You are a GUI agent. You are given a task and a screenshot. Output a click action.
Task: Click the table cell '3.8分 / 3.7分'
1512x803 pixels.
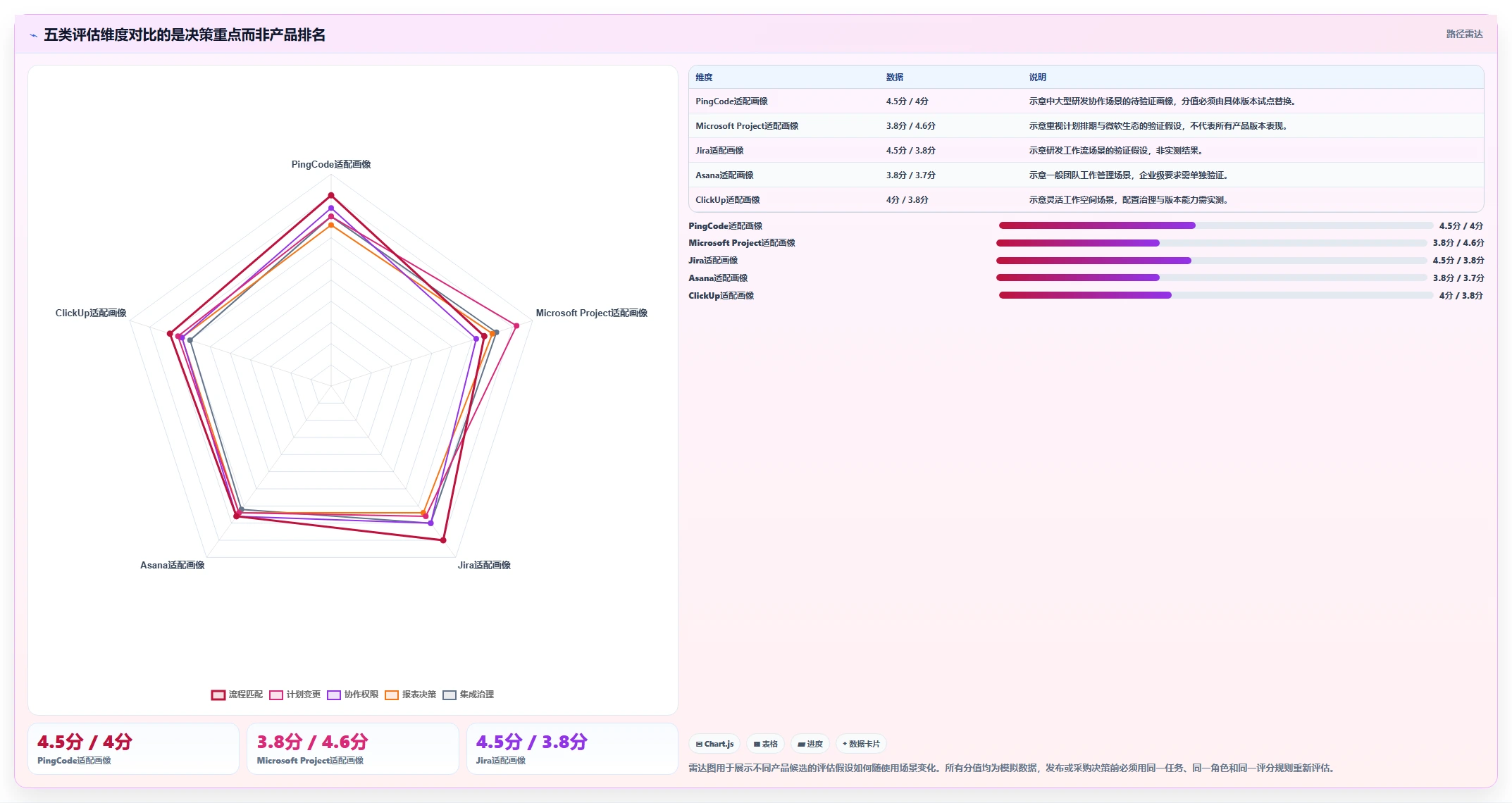[910, 175]
